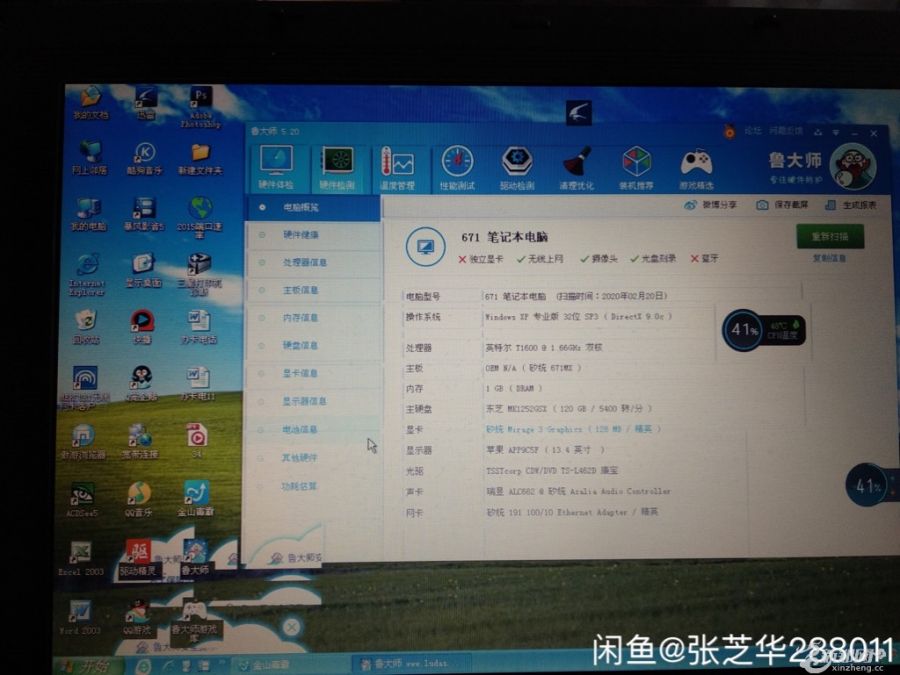The width and height of the screenshot is (900, 675).
Task: Open ACDSee5 desktop shortcut
Action: click(x=82, y=500)
